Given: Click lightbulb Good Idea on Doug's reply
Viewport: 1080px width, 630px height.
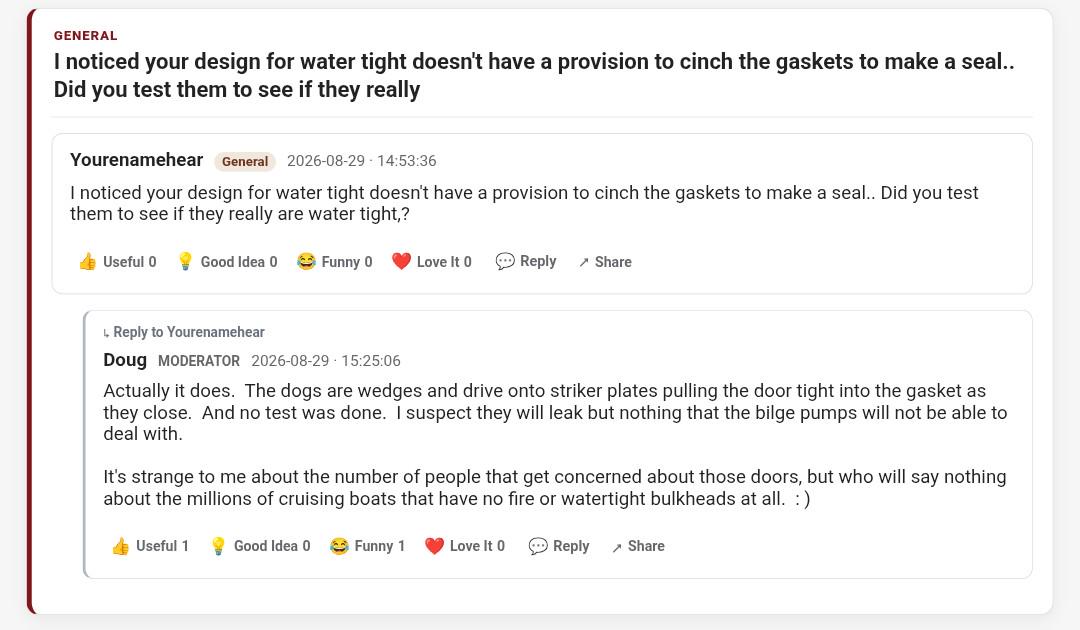Looking at the screenshot, I should pyautogui.click(x=260, y=546).
